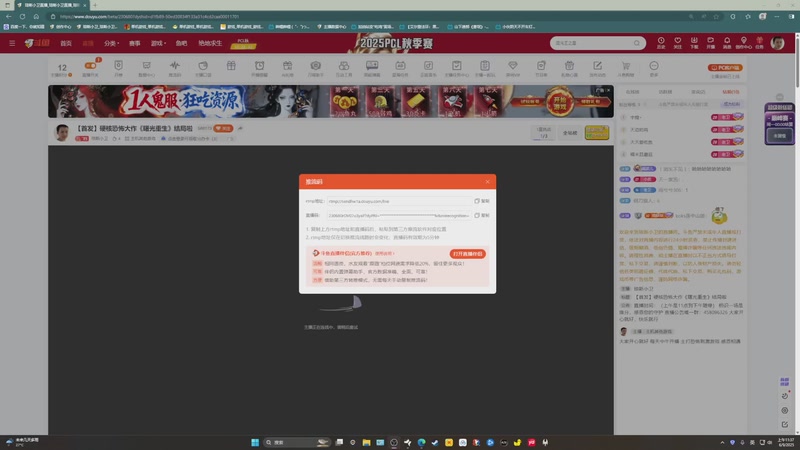Open the hamburger menu in Douyu header
800x450 pixels.
[12, 43]
